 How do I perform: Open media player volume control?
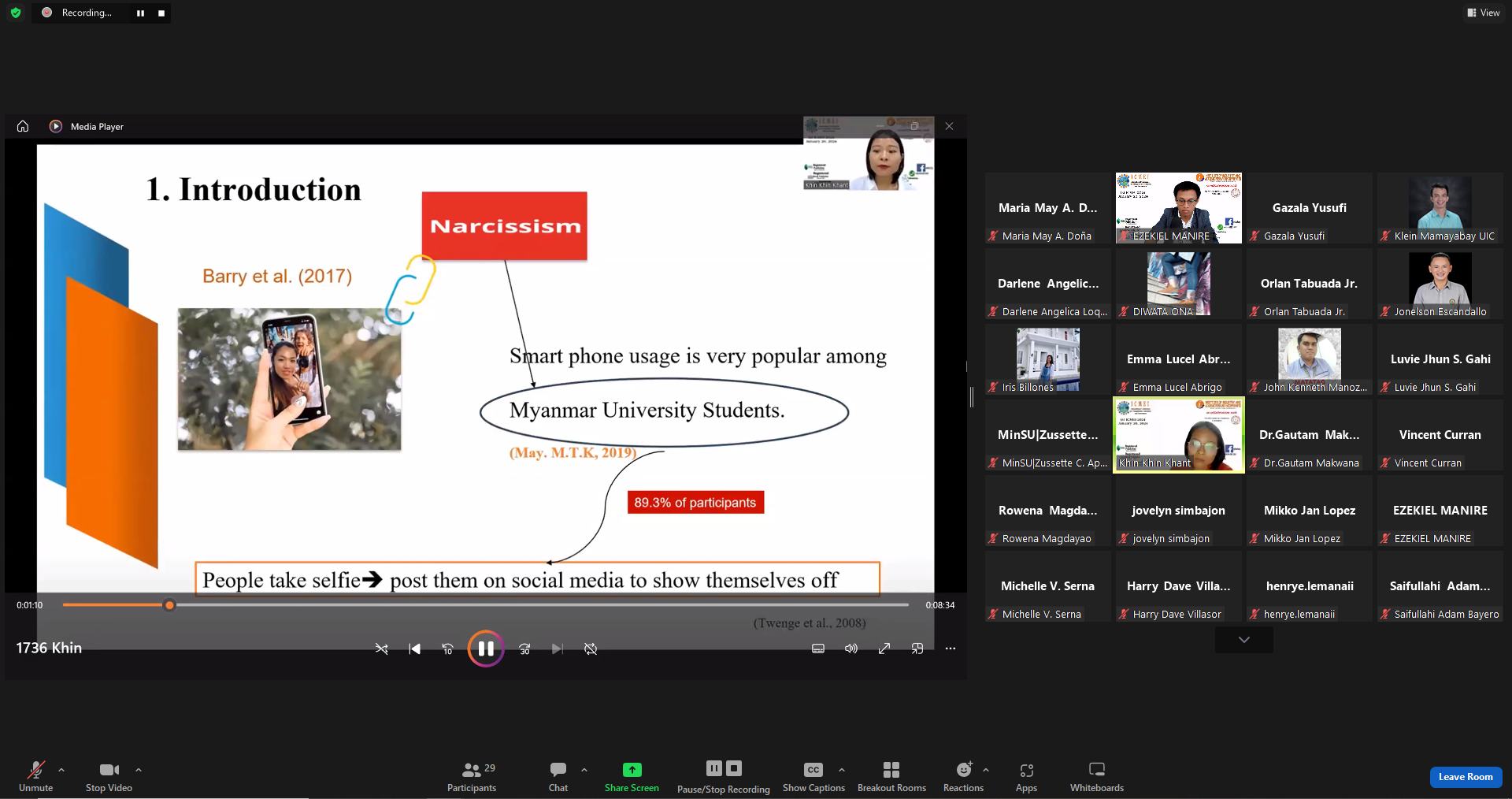pyautogui.click(x=851, y=648)
